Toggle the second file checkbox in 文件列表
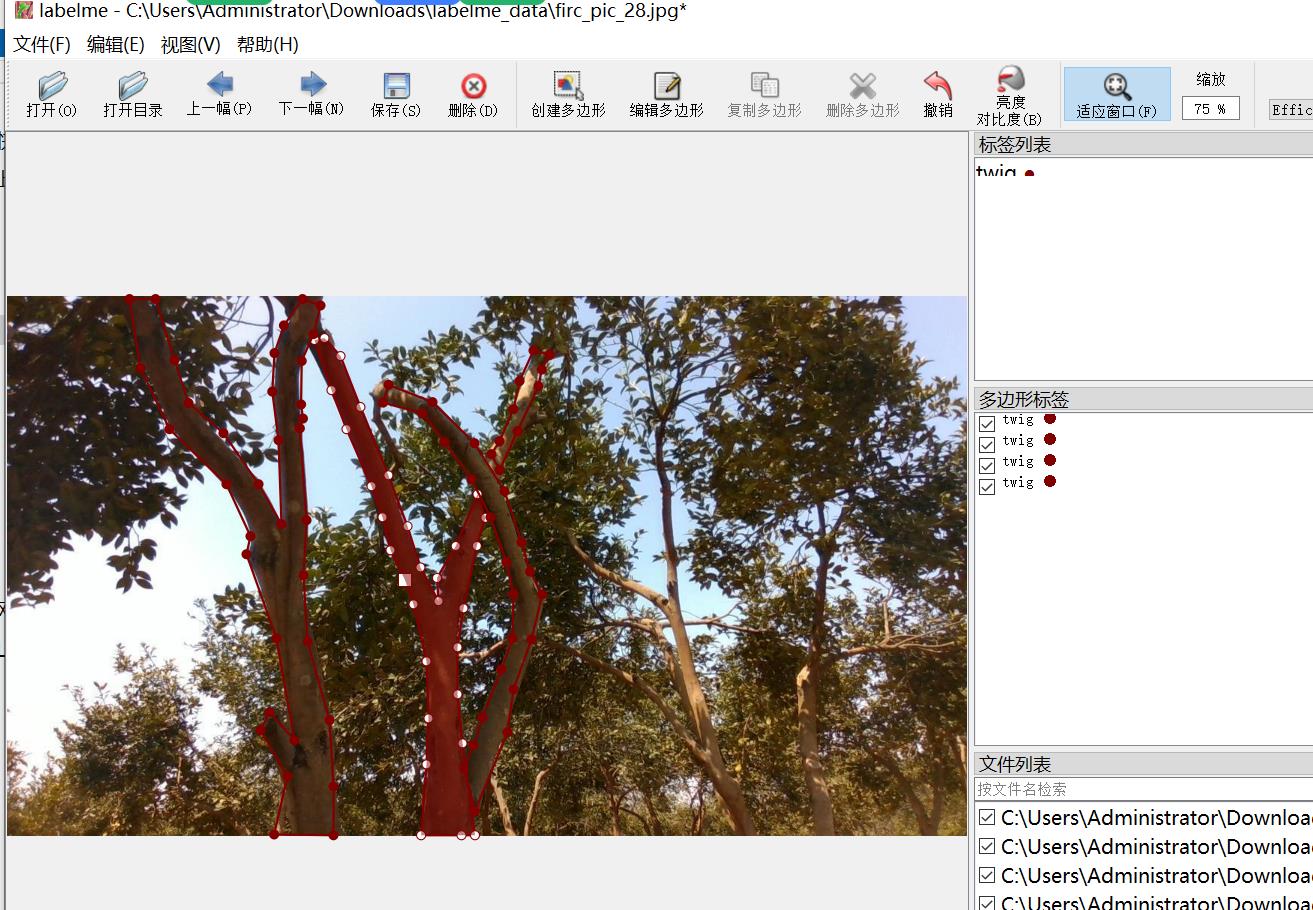 987,847
